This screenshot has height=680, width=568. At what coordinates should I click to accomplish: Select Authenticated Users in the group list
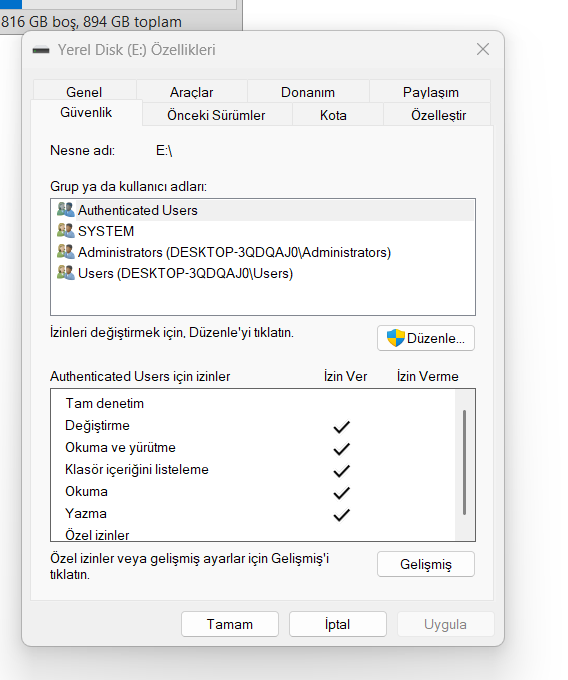(263, 210)
